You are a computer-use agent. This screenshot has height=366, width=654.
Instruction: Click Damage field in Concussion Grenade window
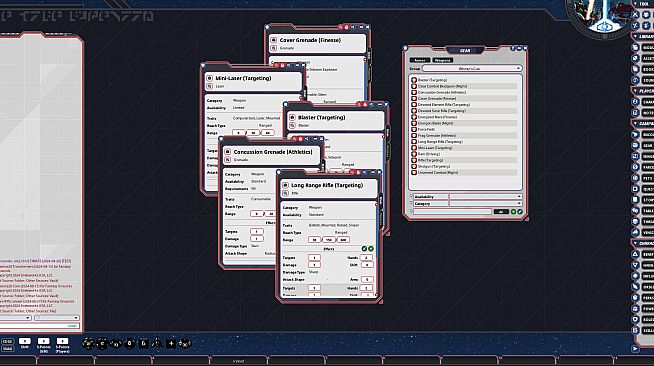(257, 239)
